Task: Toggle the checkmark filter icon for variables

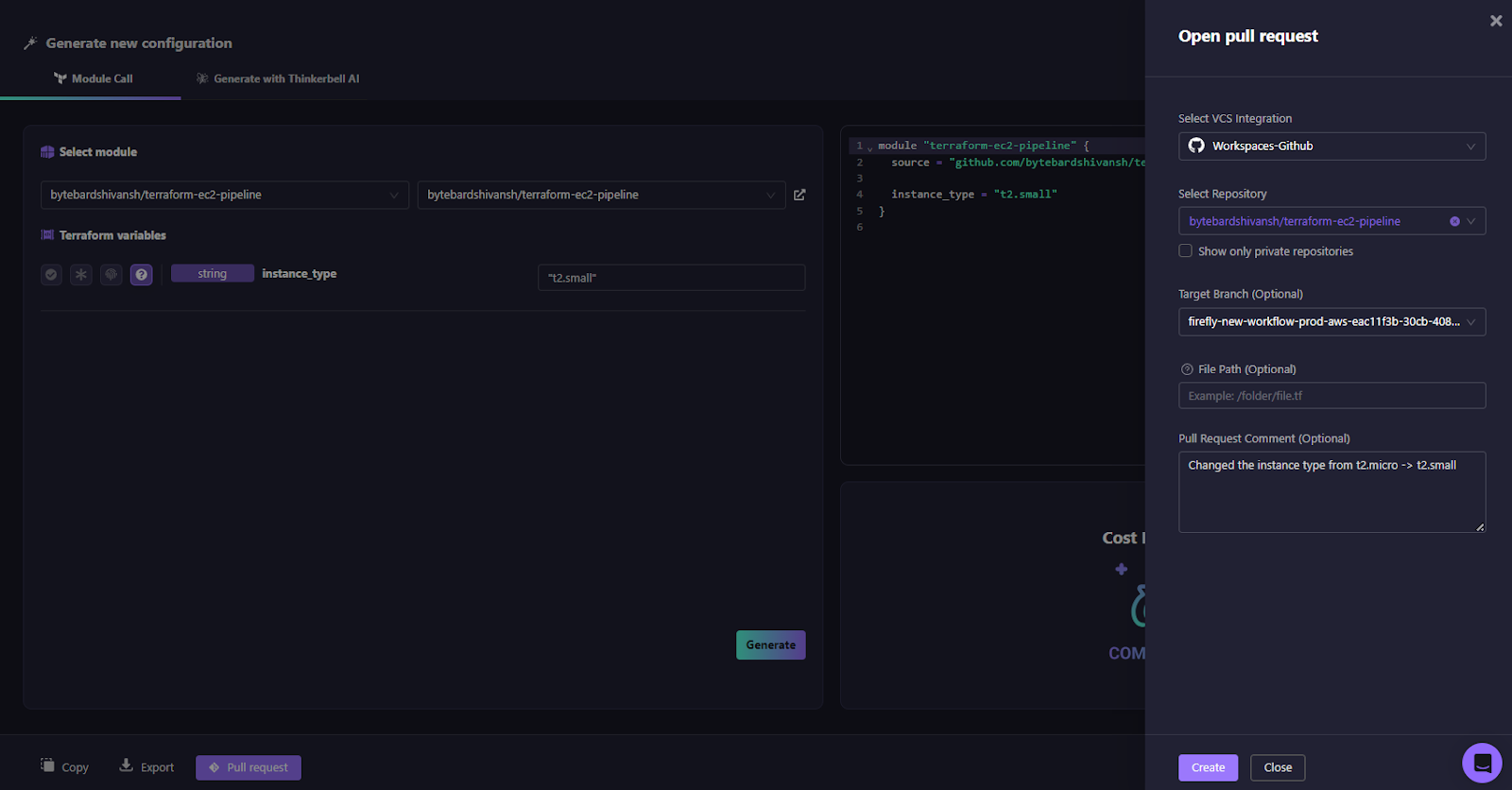Action: (51, 275)
